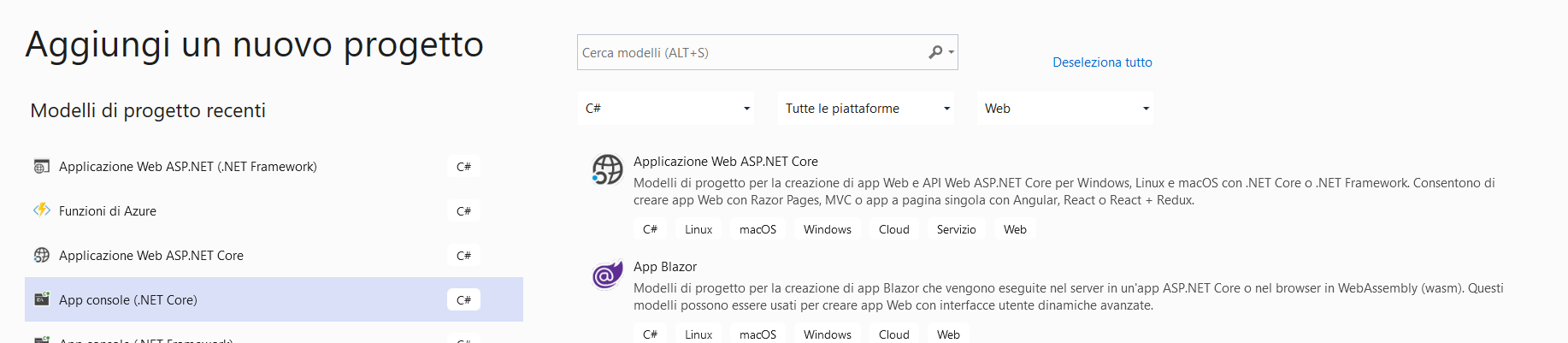Screen dimensions: 1568x343
Task: Choose App console (.NET Core) from recents
Action: (128, 300)
